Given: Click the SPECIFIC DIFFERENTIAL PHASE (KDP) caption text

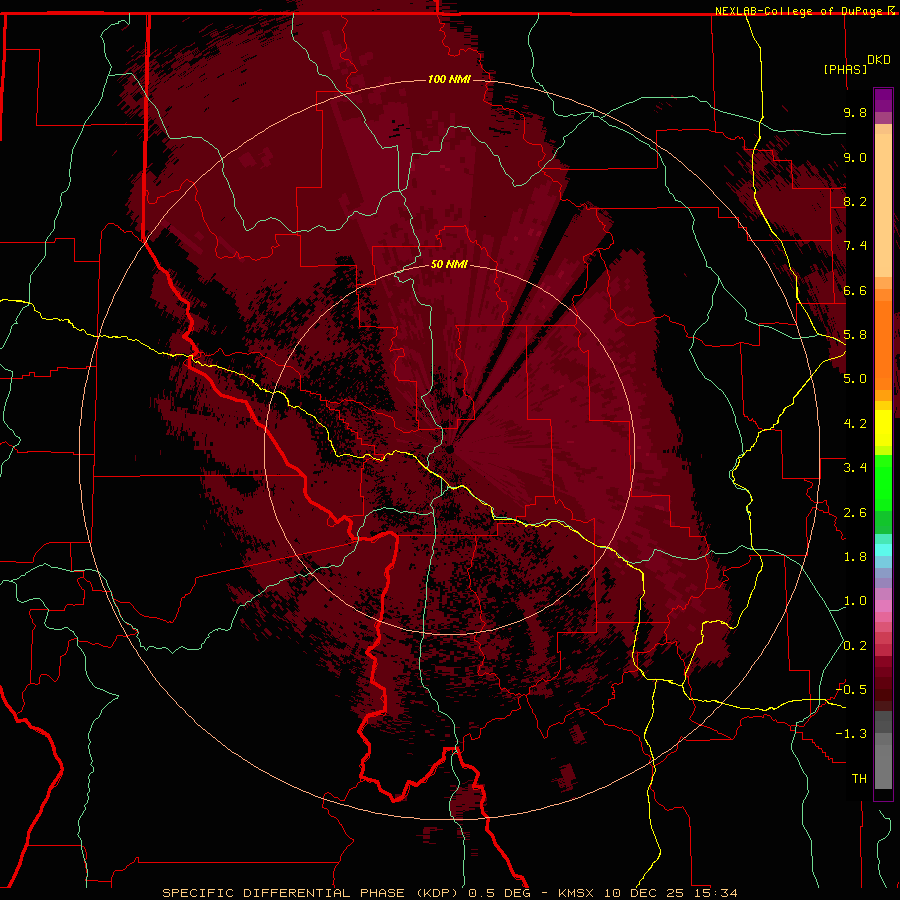Looking at the screenshot, I should (x=312, y=893).
